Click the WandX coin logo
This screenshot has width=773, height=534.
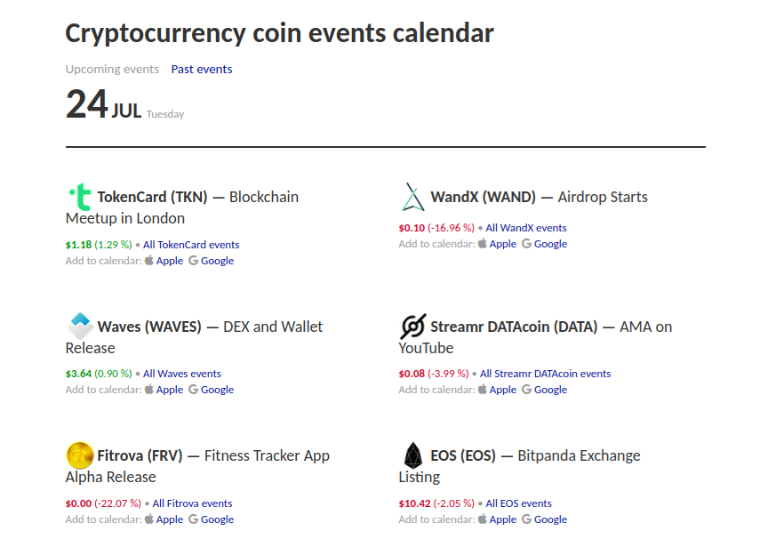(x=413, y=197)
